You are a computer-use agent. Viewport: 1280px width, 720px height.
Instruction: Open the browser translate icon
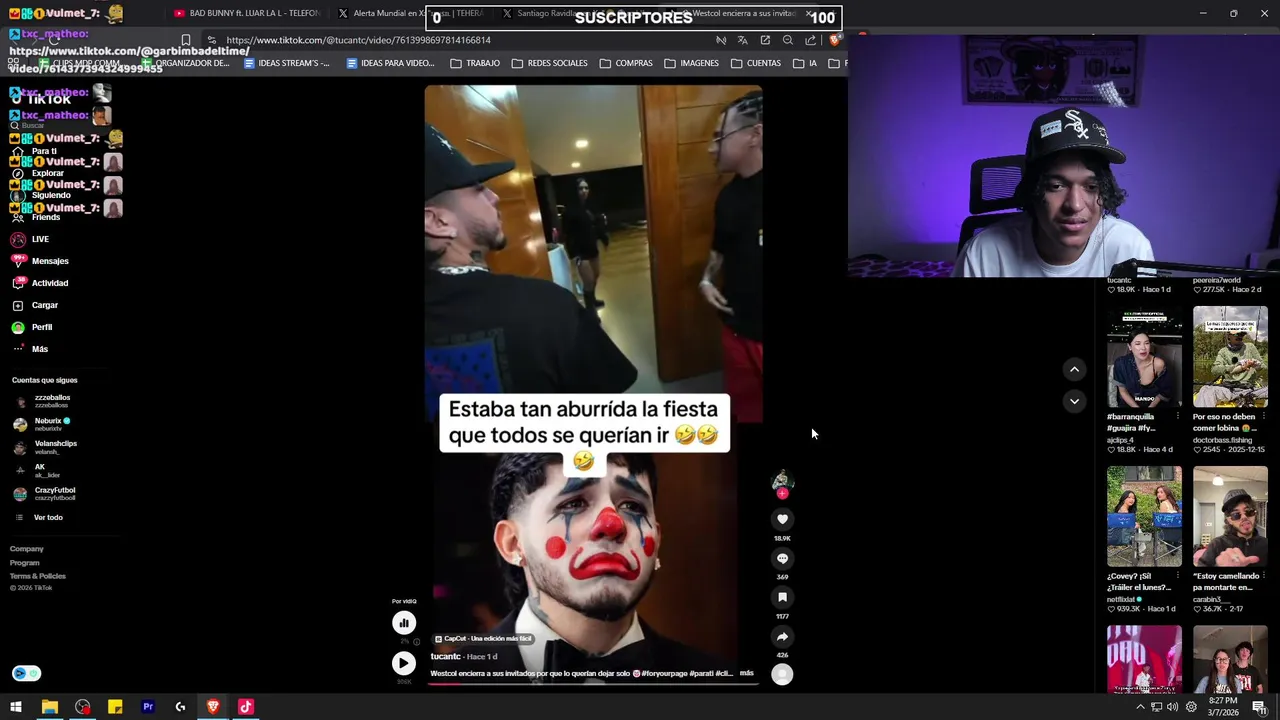(742, 40)
